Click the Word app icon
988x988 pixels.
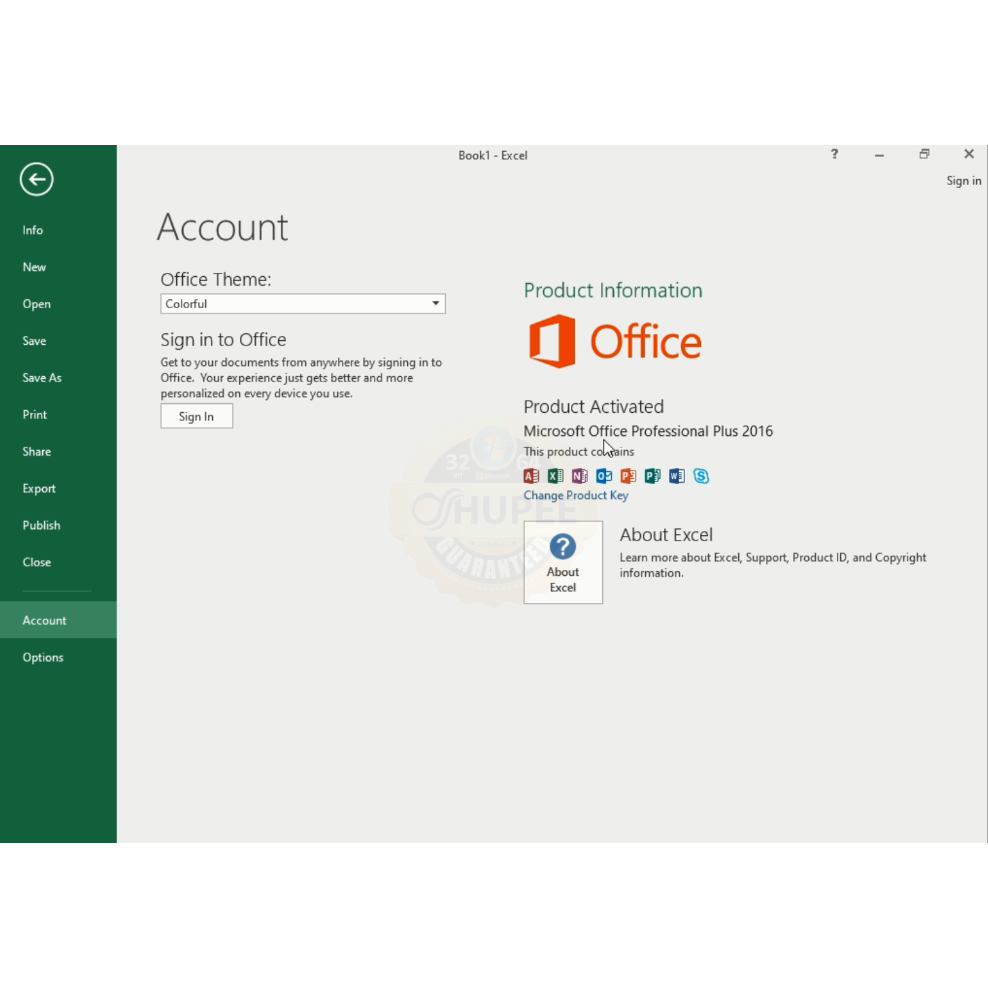[677, 476]
